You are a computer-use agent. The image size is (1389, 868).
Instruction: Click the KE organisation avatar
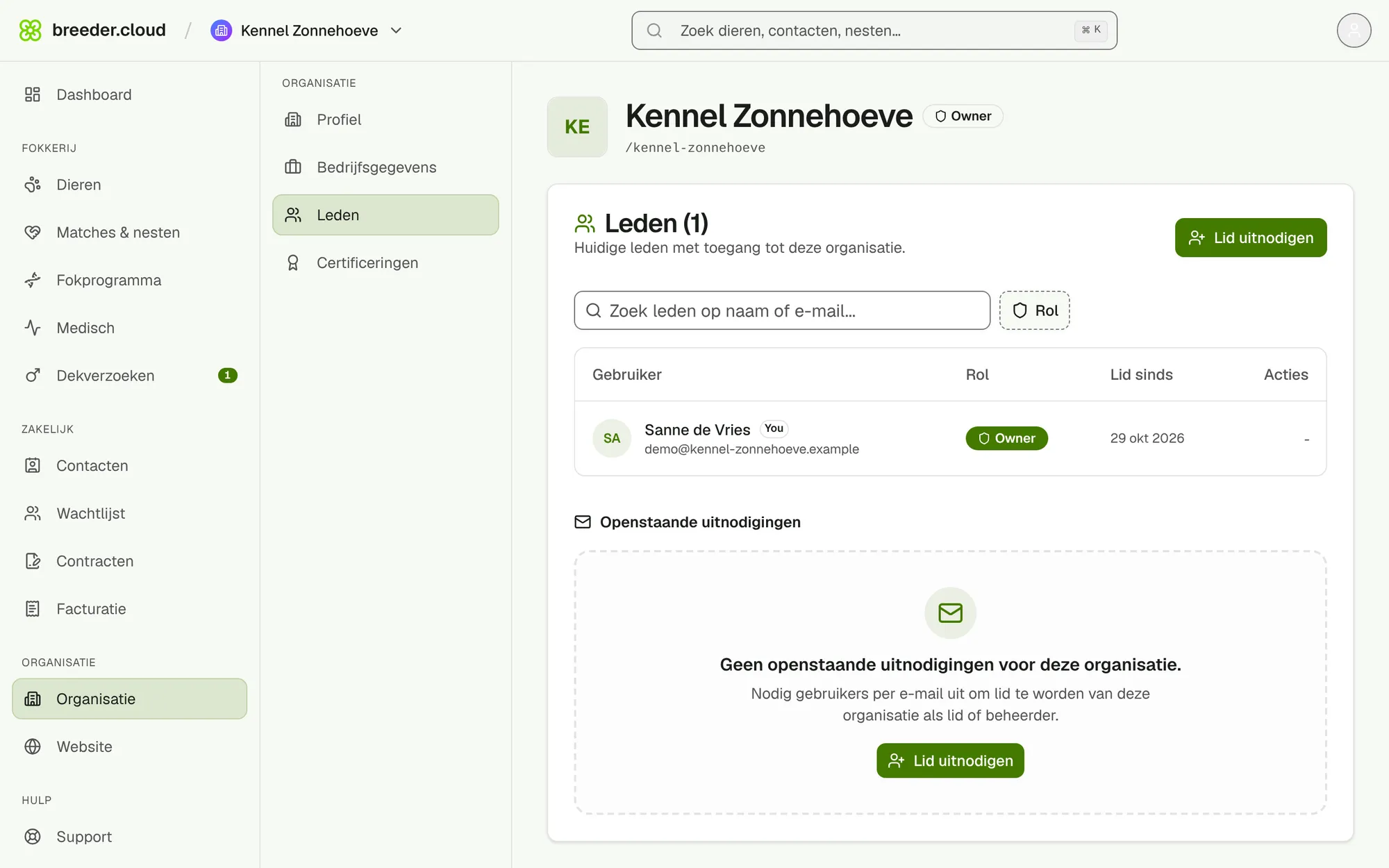point(577,127)
